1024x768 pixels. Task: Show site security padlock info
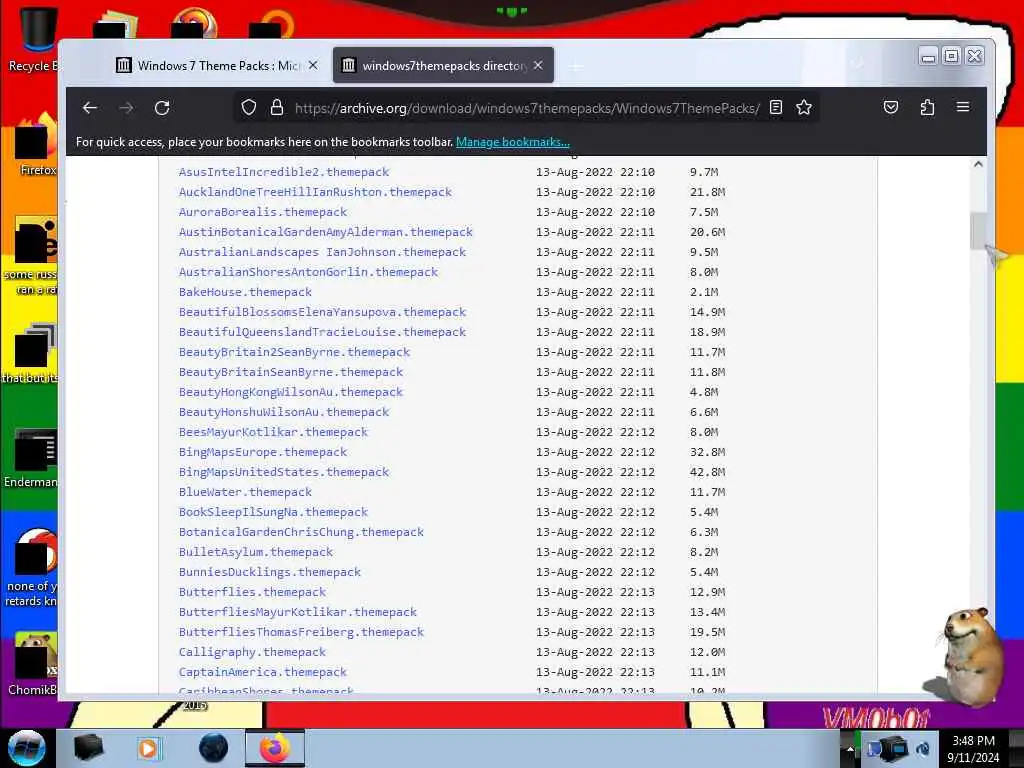coord(277,107)
